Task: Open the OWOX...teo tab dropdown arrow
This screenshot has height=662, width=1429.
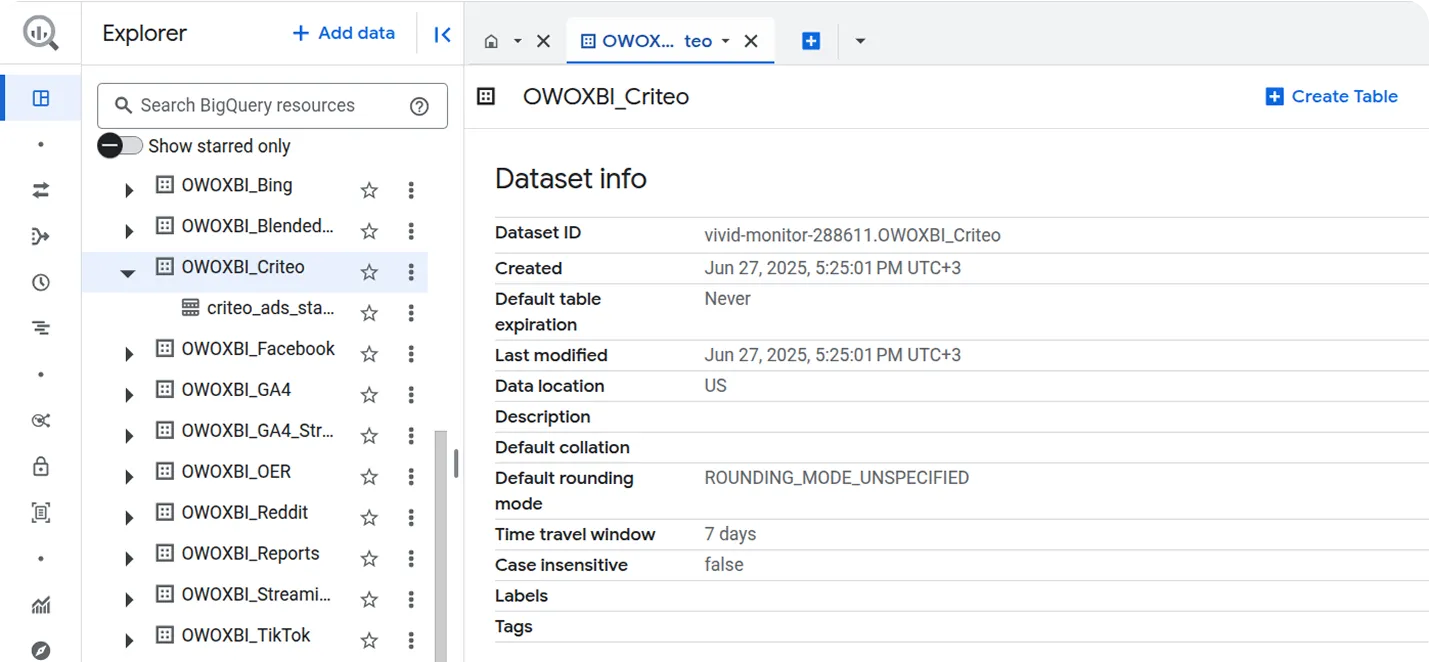Action: 725,41
